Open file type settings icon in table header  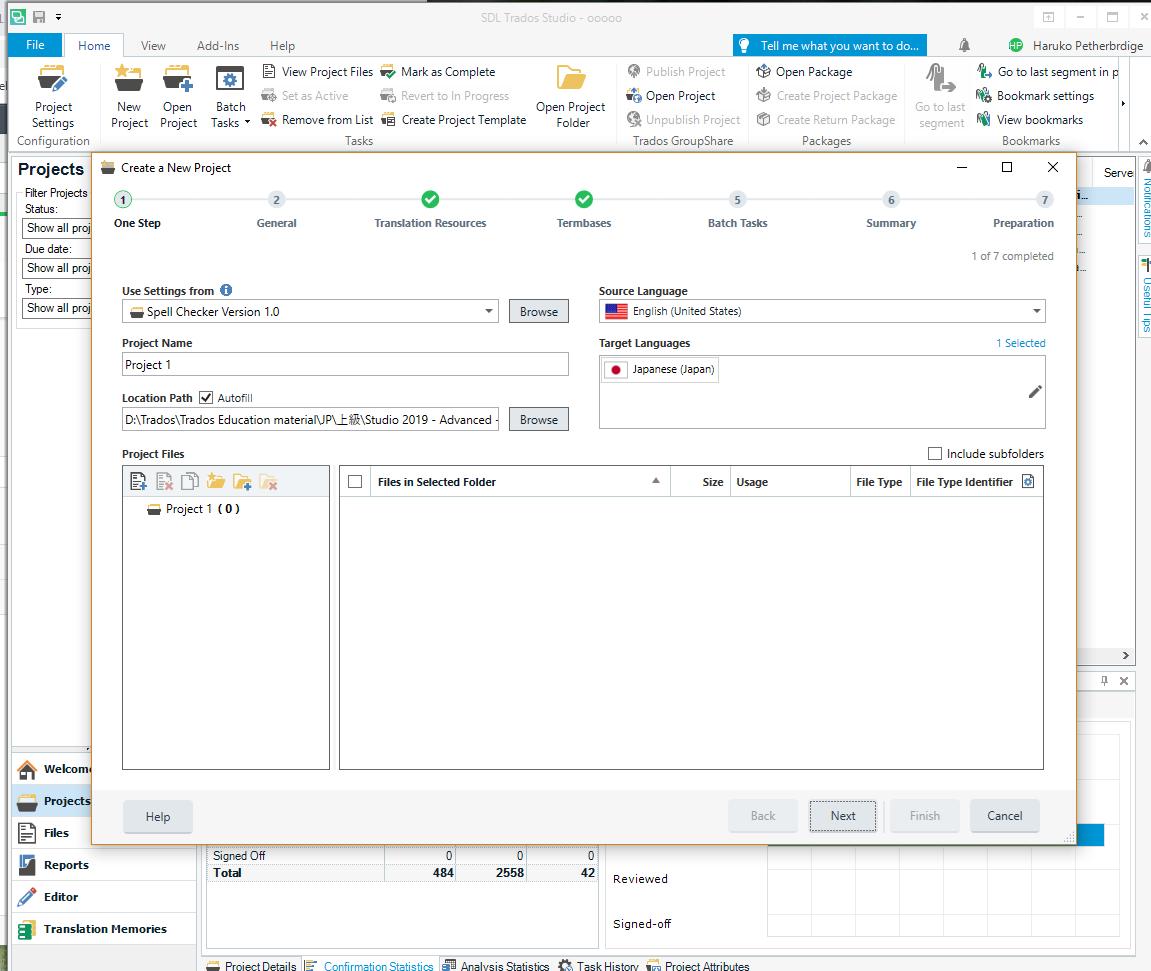click(x=1027, y=482)
